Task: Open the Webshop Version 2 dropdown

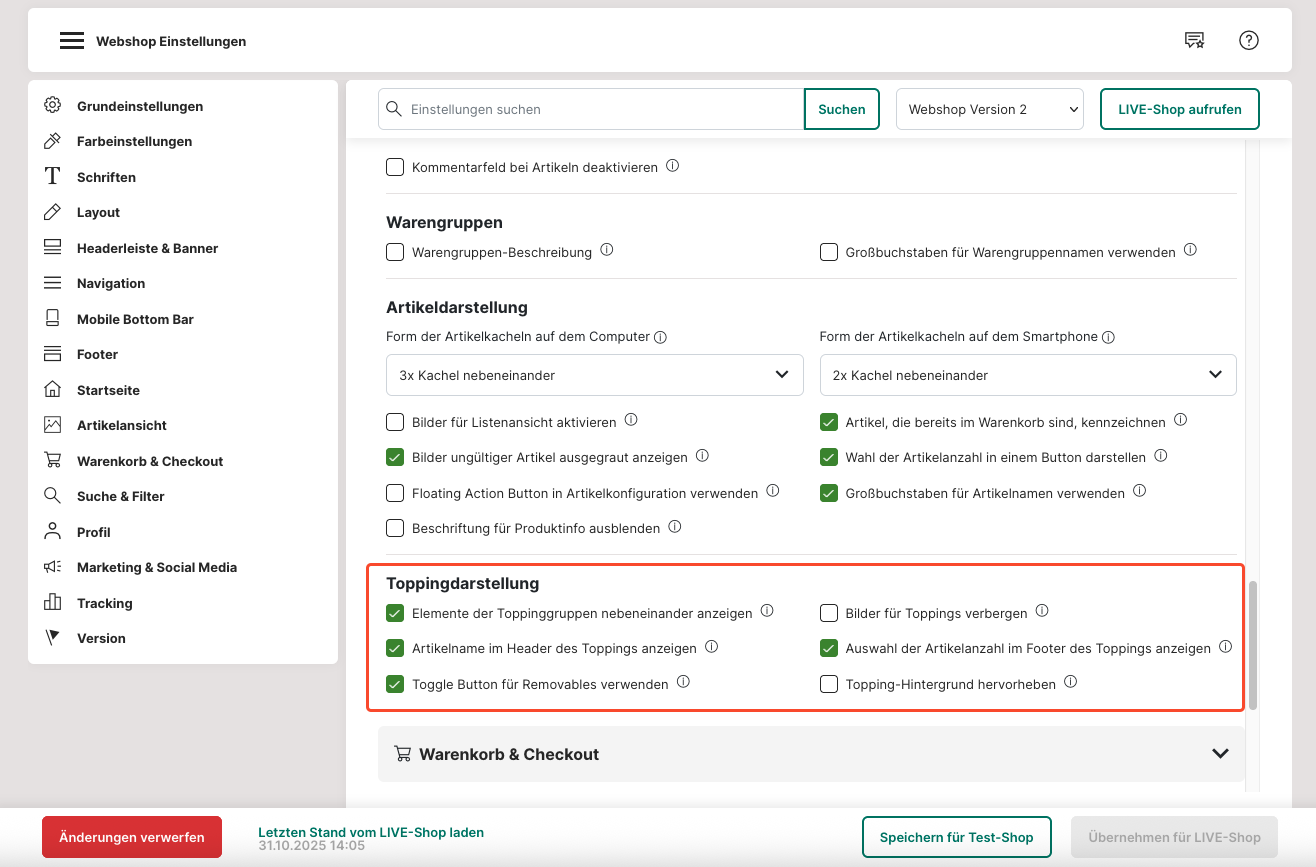Action: point(989,109)
